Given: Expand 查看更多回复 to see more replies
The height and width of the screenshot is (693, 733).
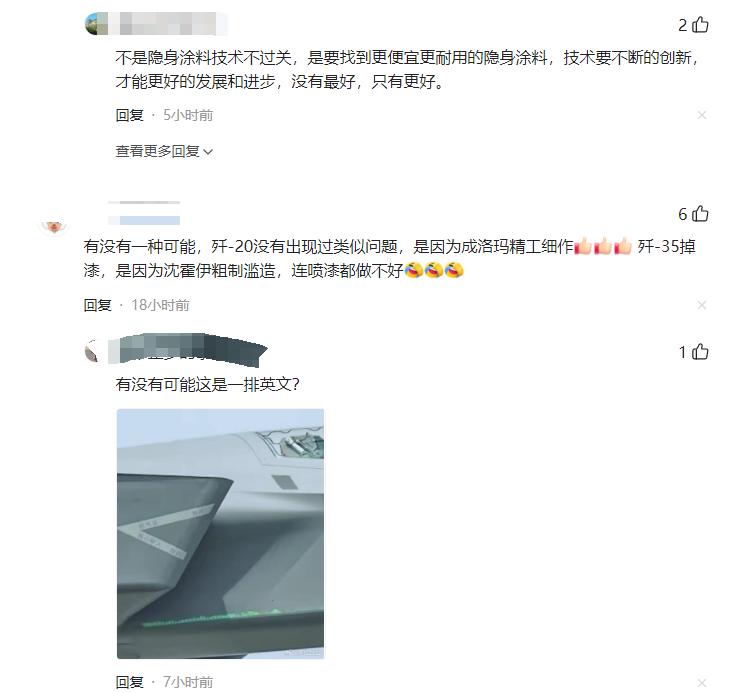Looking at the screenshot, I should pyautogui.click(x=164, y=151).
